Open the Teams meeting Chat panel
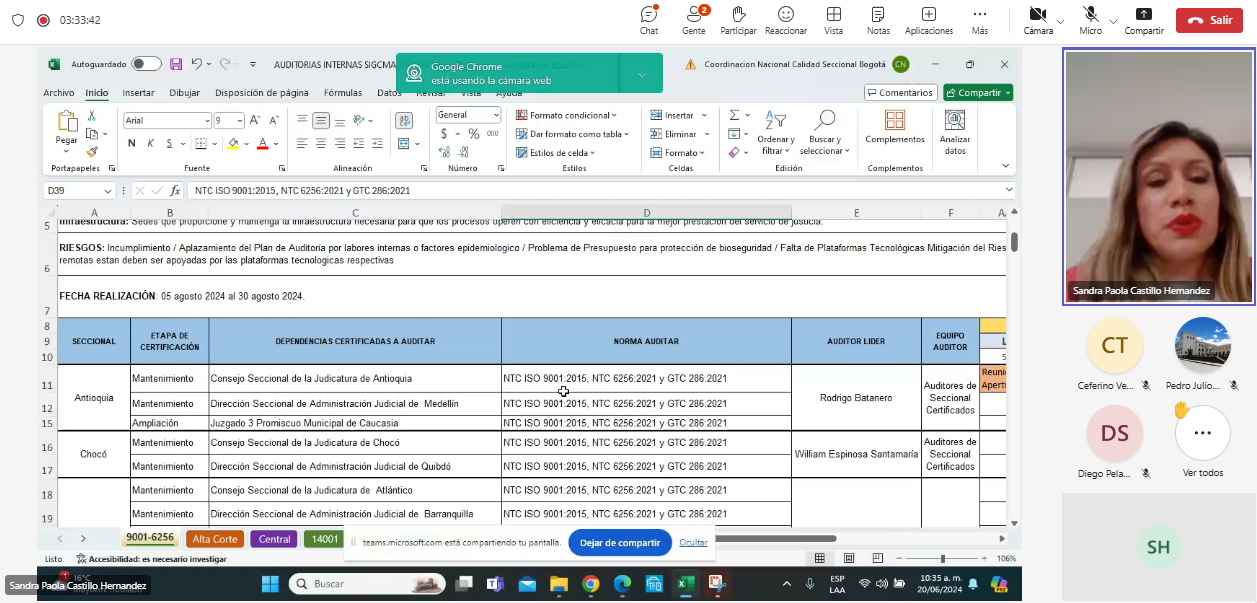Image resolution: width=1257 pixels, height=603 pixels. pos(649,20)
